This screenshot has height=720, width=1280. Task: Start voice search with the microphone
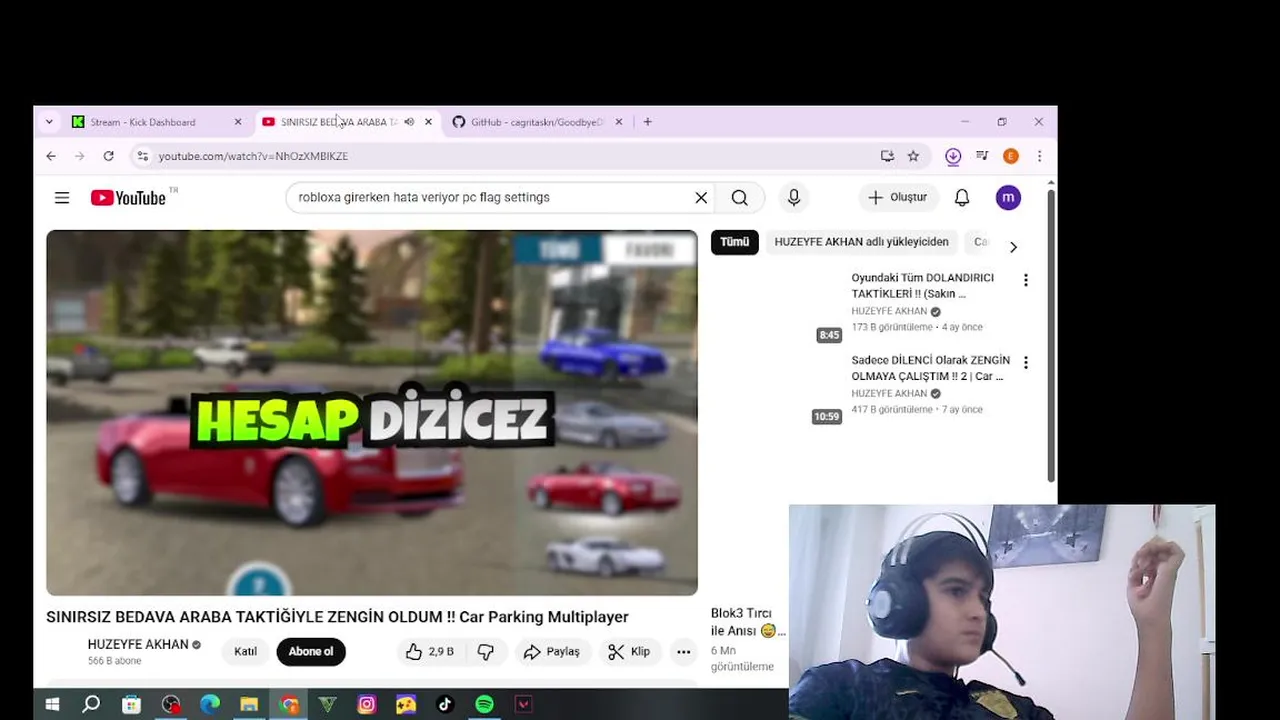pos(794,198)
